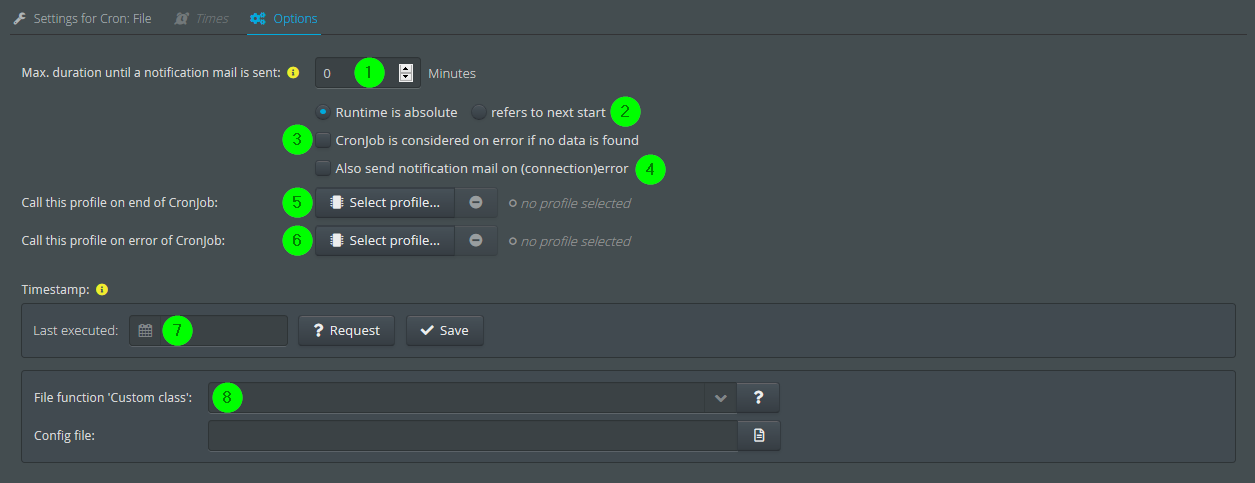1255x483 pixels.
Task: Expand the File function Custom class dropdown
Action: 720,398
